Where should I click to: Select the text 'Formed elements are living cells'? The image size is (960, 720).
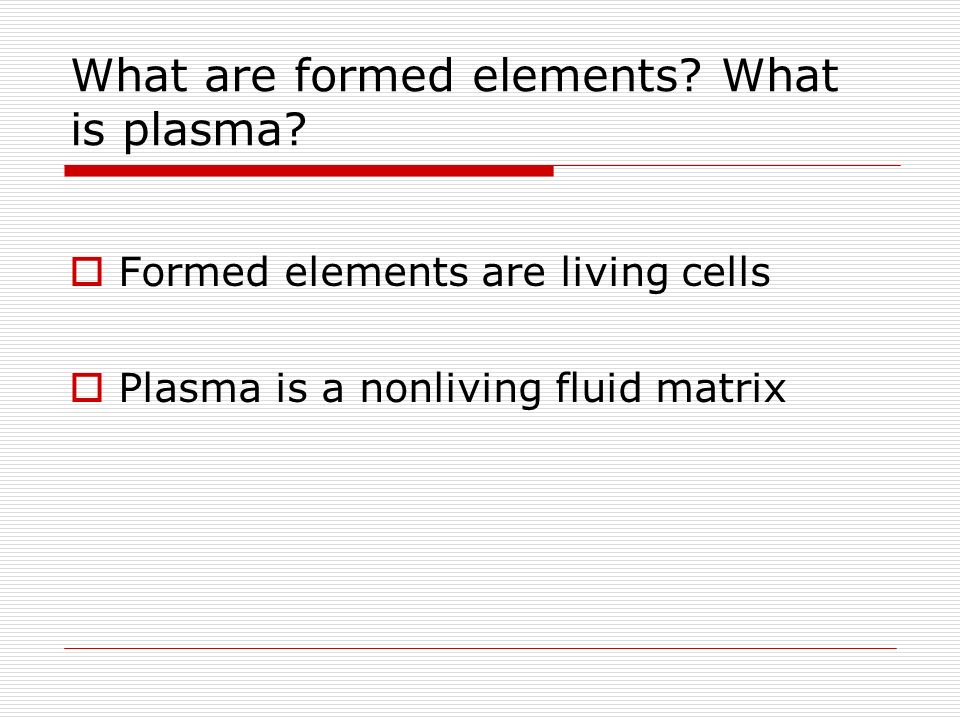click(x=445, y=272)
